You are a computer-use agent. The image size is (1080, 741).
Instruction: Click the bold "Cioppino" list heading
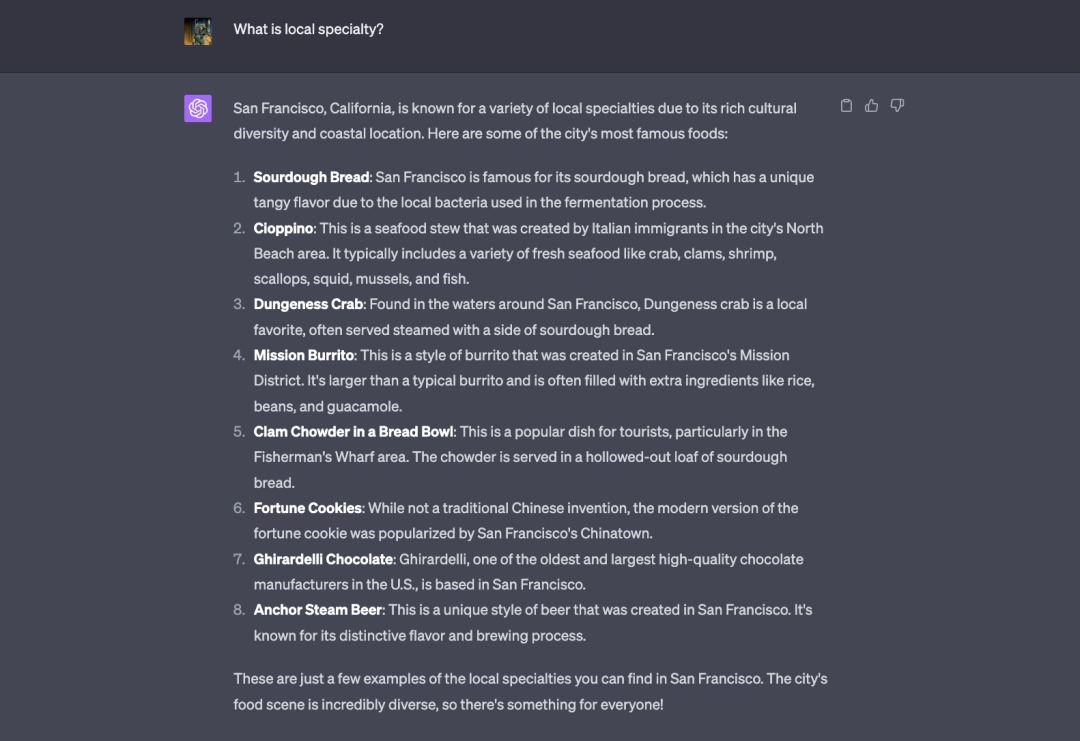[x=283, y=228]
